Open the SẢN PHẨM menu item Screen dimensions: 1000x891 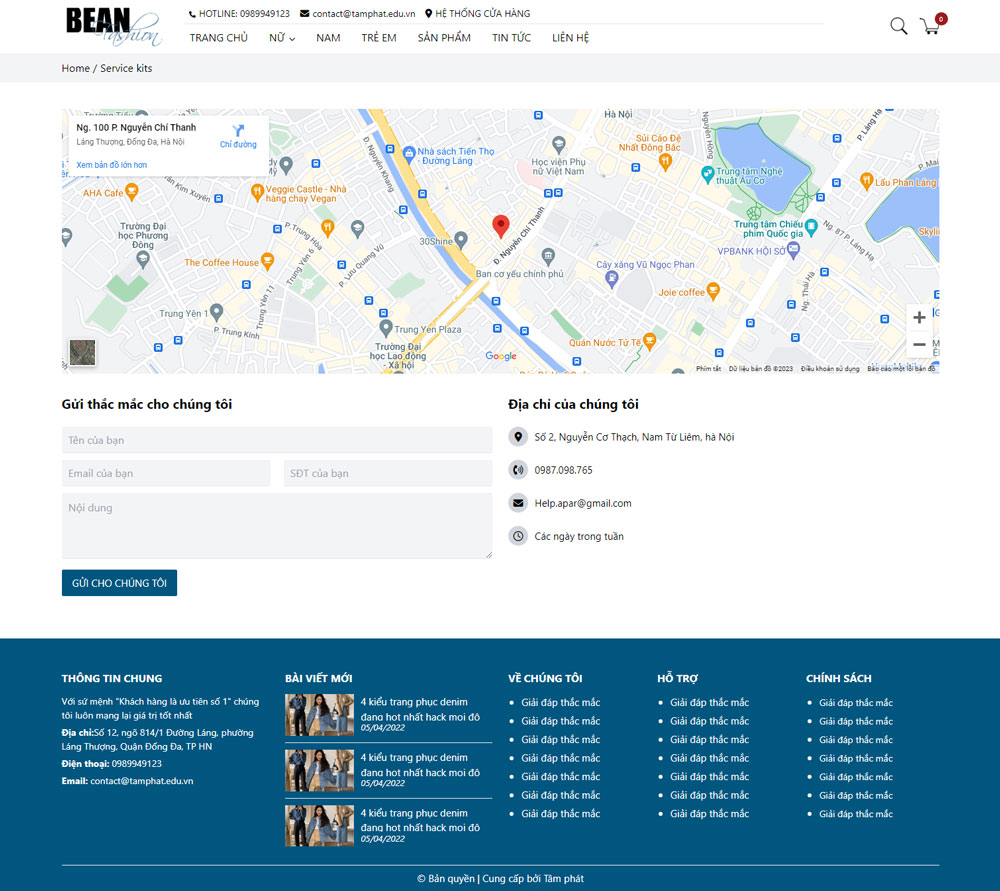pos(444,38)
